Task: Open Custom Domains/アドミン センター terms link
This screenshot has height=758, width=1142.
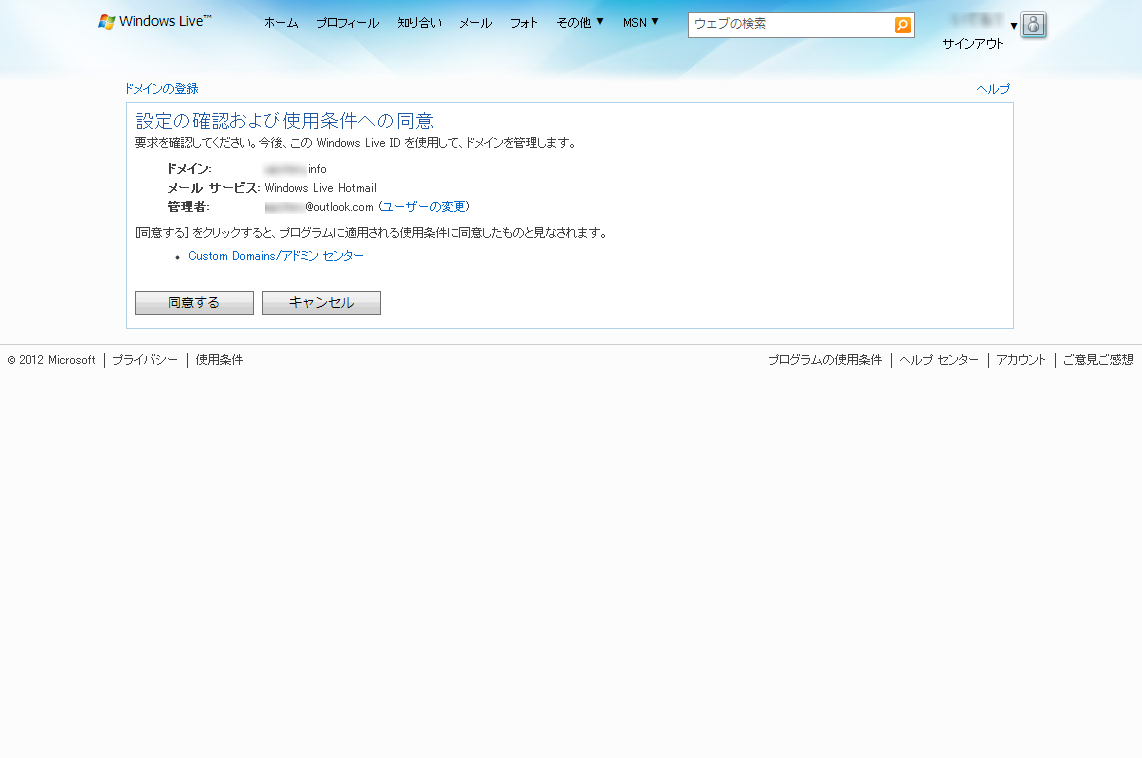Action: pyautogui.click(x=276, y=256)
